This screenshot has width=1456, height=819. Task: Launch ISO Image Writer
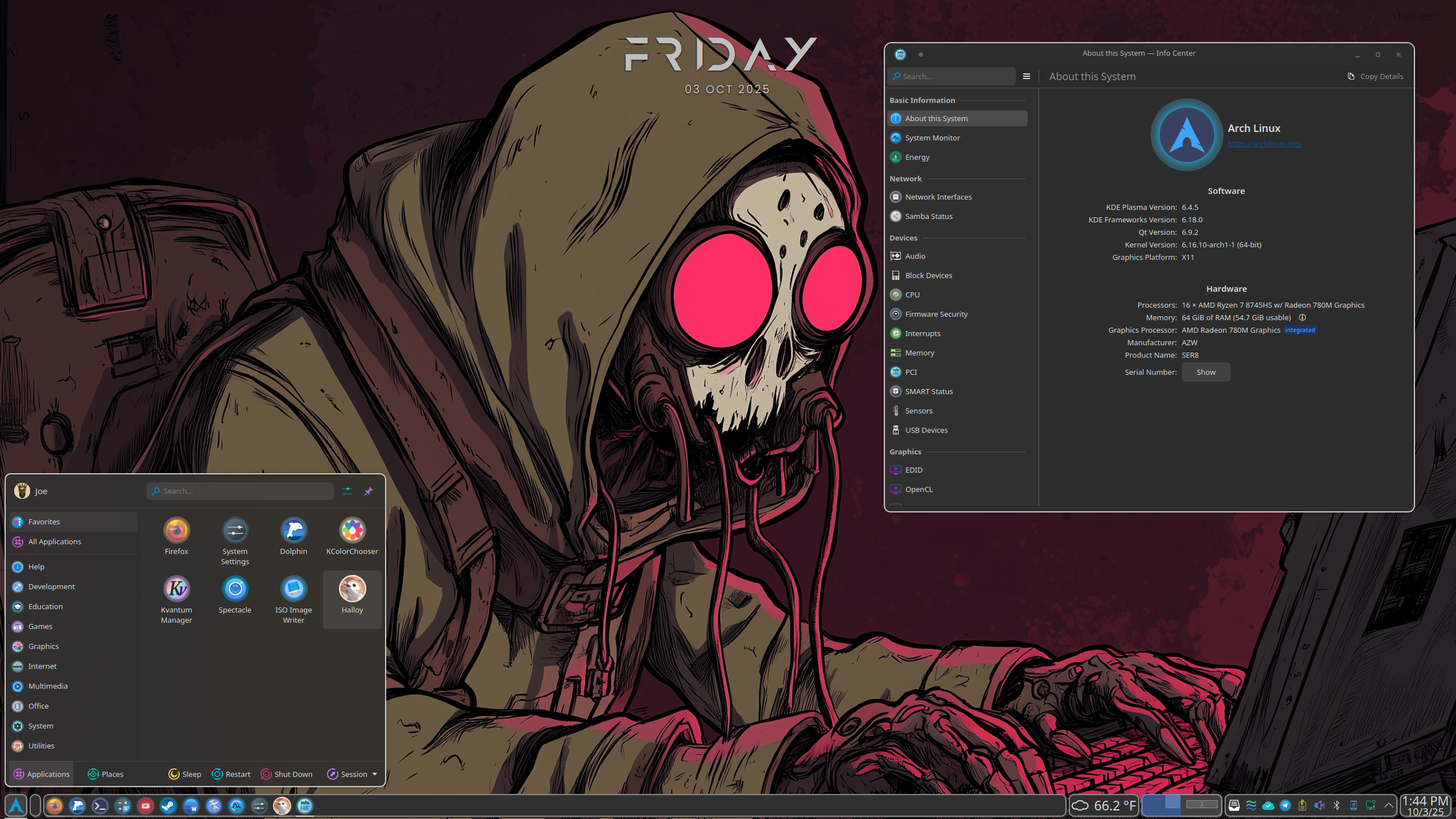point(293,589)
